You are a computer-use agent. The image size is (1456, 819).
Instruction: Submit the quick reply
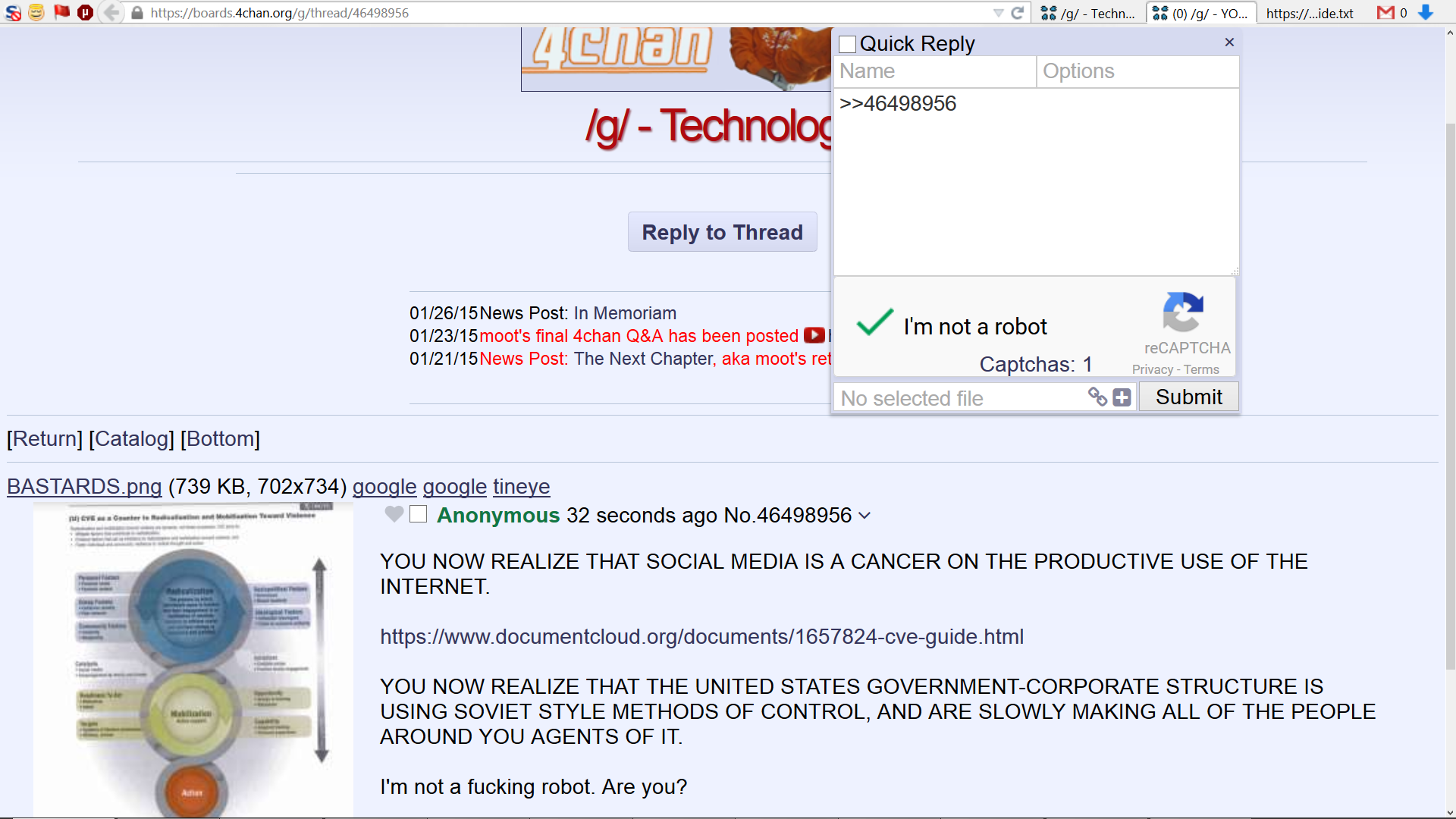pos(1188,397)
